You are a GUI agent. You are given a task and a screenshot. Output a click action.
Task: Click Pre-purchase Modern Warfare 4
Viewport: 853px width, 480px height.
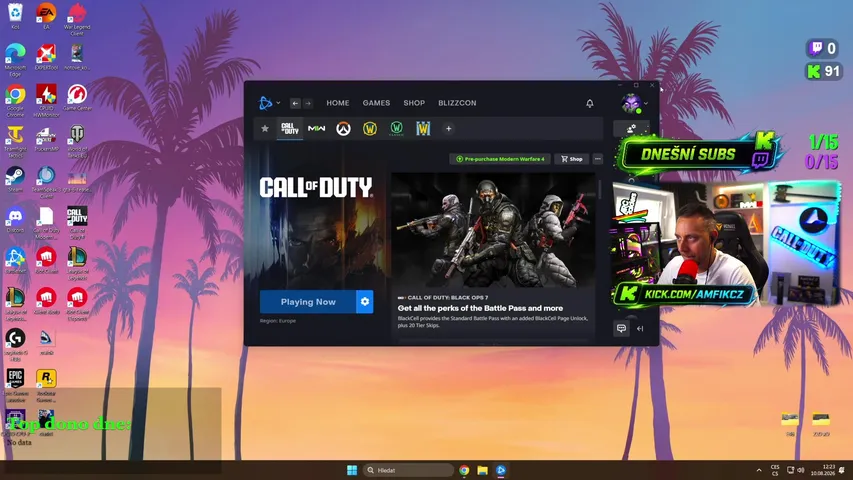click(500, 159)
